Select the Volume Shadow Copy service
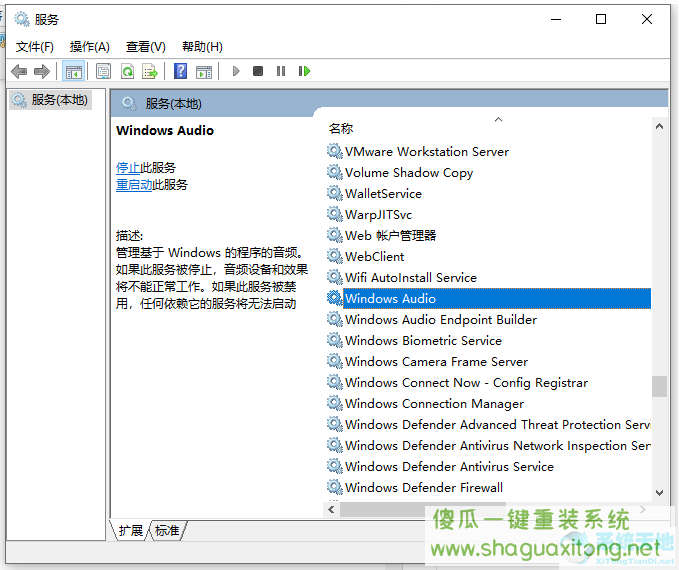Viewport: 679px width, 570px height. [409, 173]
